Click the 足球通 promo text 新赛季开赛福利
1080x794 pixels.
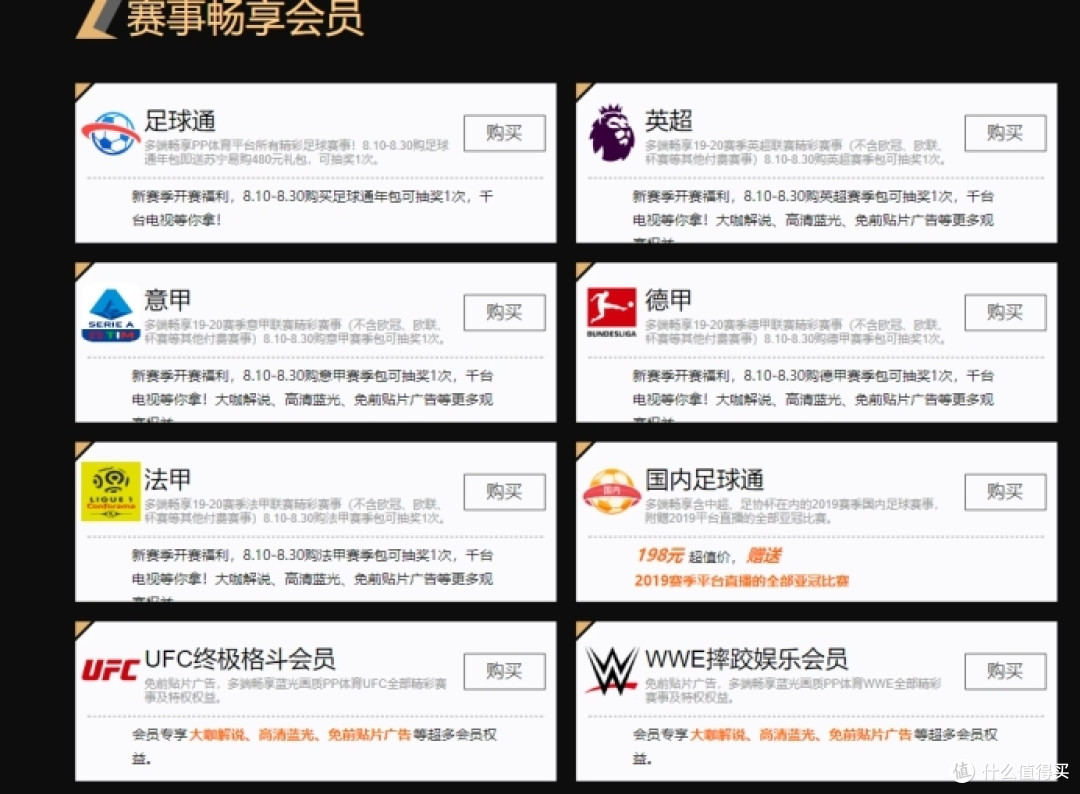coord(312,208)
